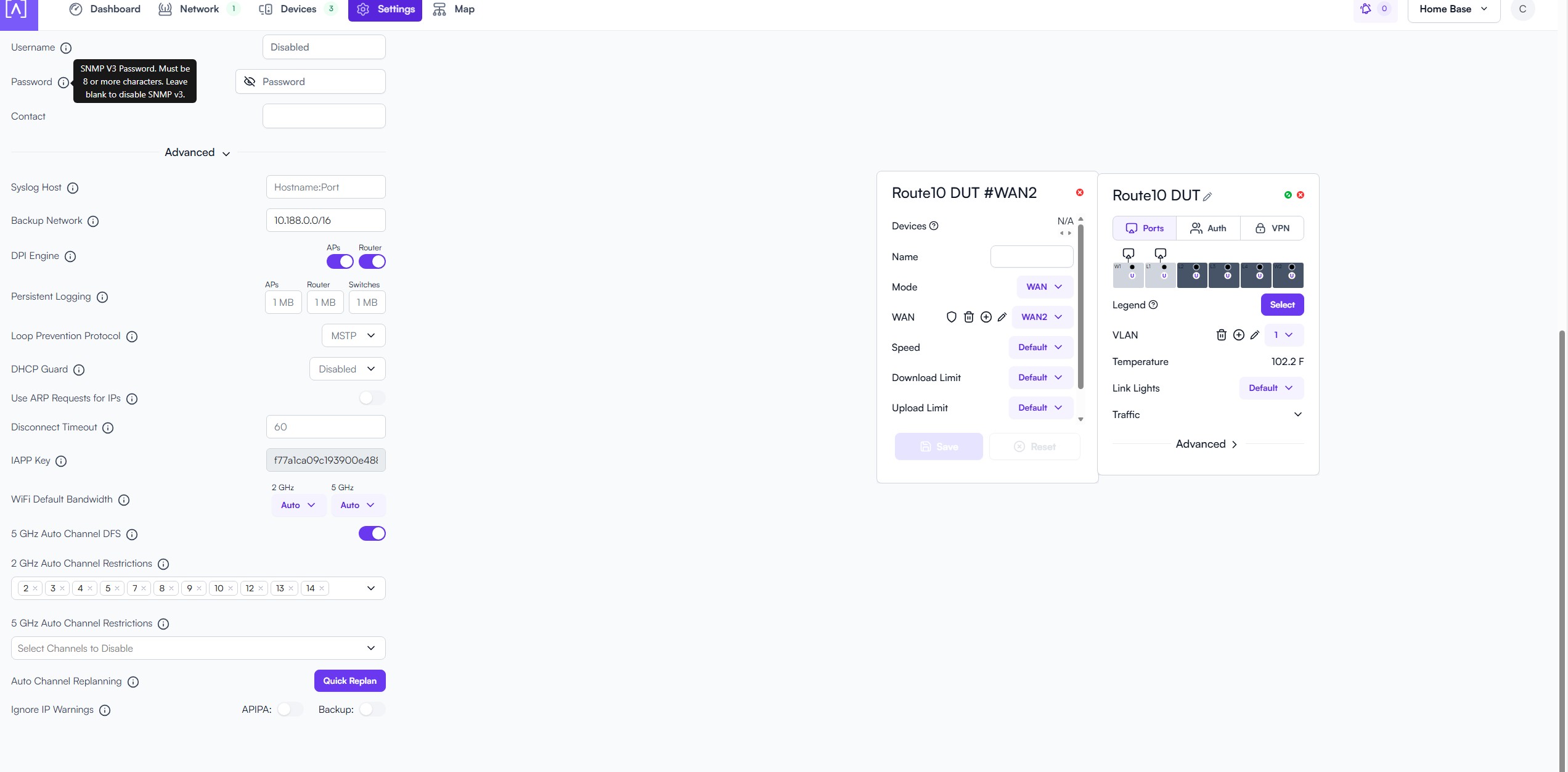Click the add icon in VLAN row
1568x772 pixels.
coord(1238,335)
